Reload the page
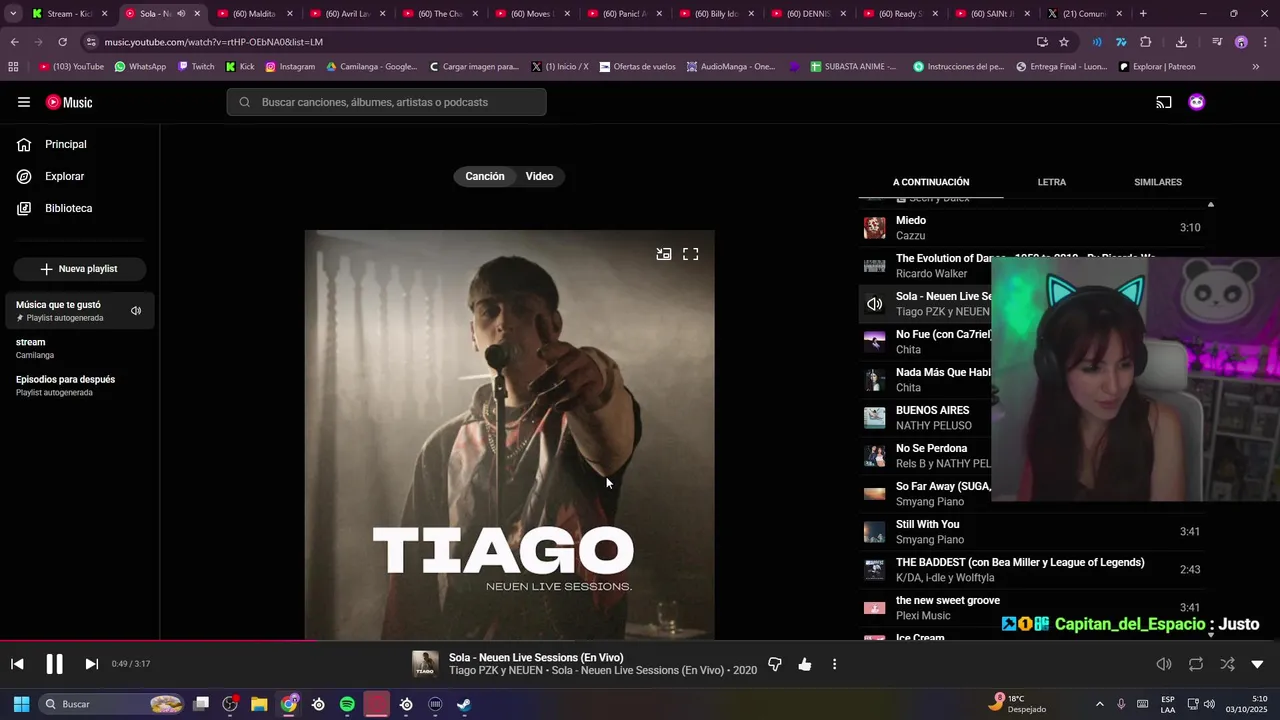Image resolution: width=1280 pixels, height=720 pixels. (x=62, y=42)
